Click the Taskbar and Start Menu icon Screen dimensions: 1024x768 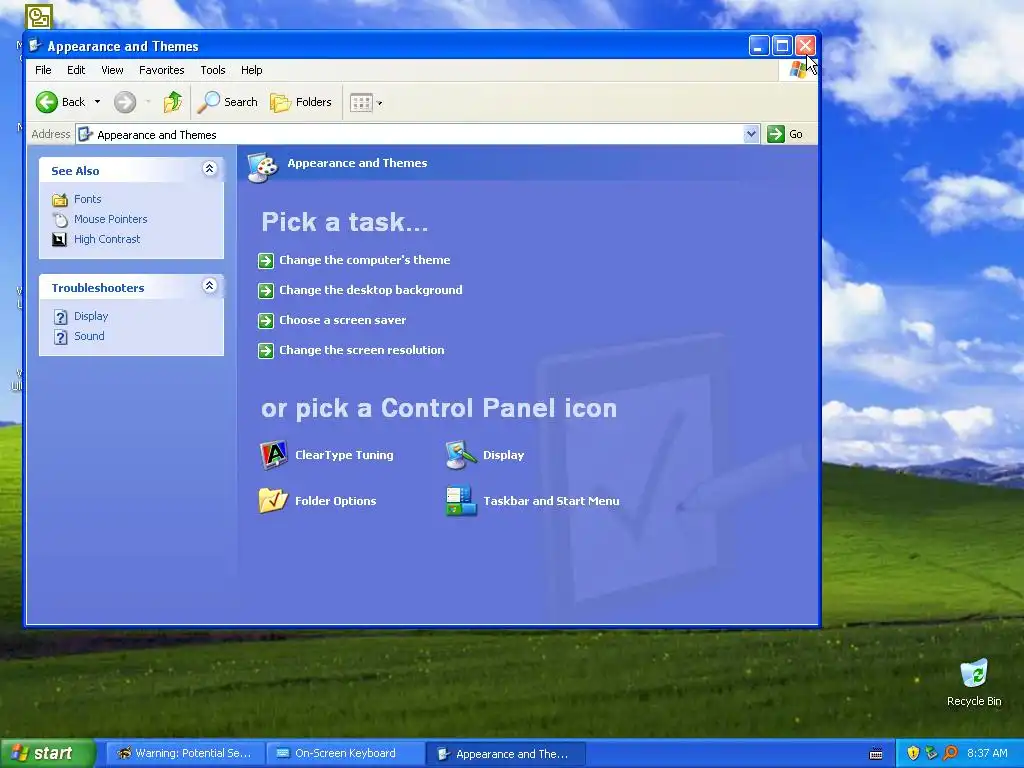pyautogui.click(x=461, y=501)
